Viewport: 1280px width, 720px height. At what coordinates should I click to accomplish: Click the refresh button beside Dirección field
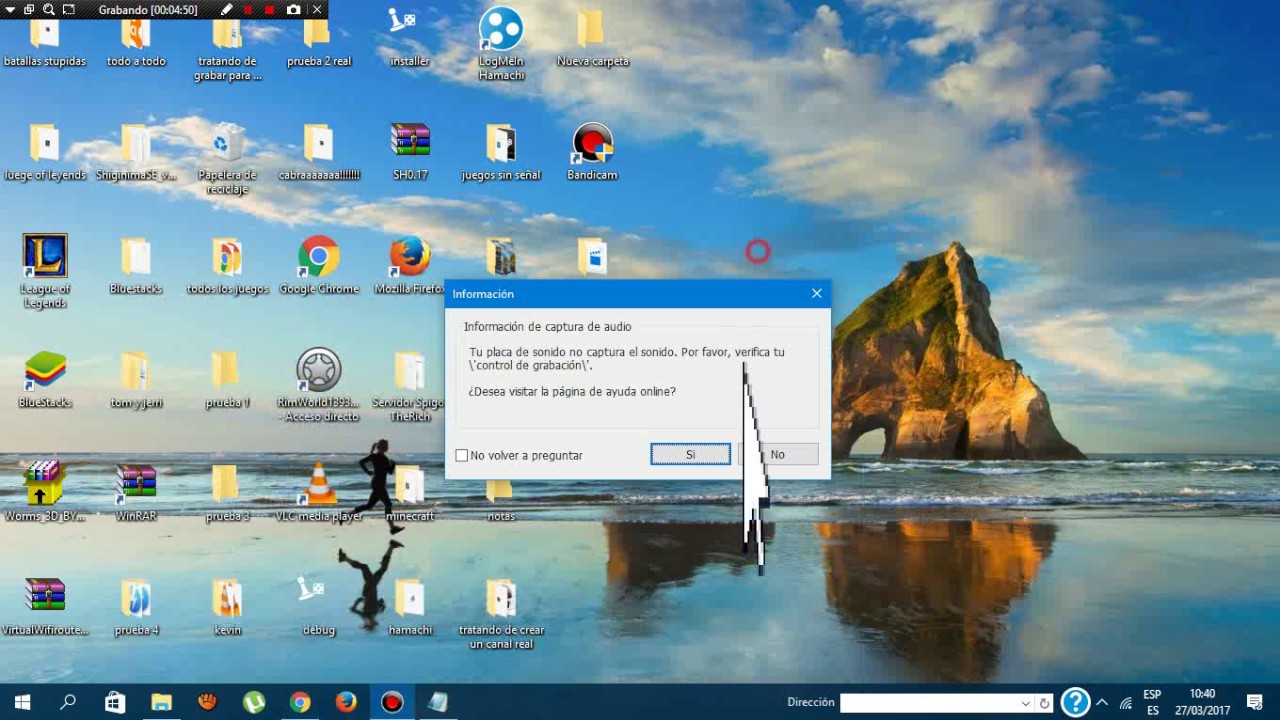click(x=1045, y=703)
